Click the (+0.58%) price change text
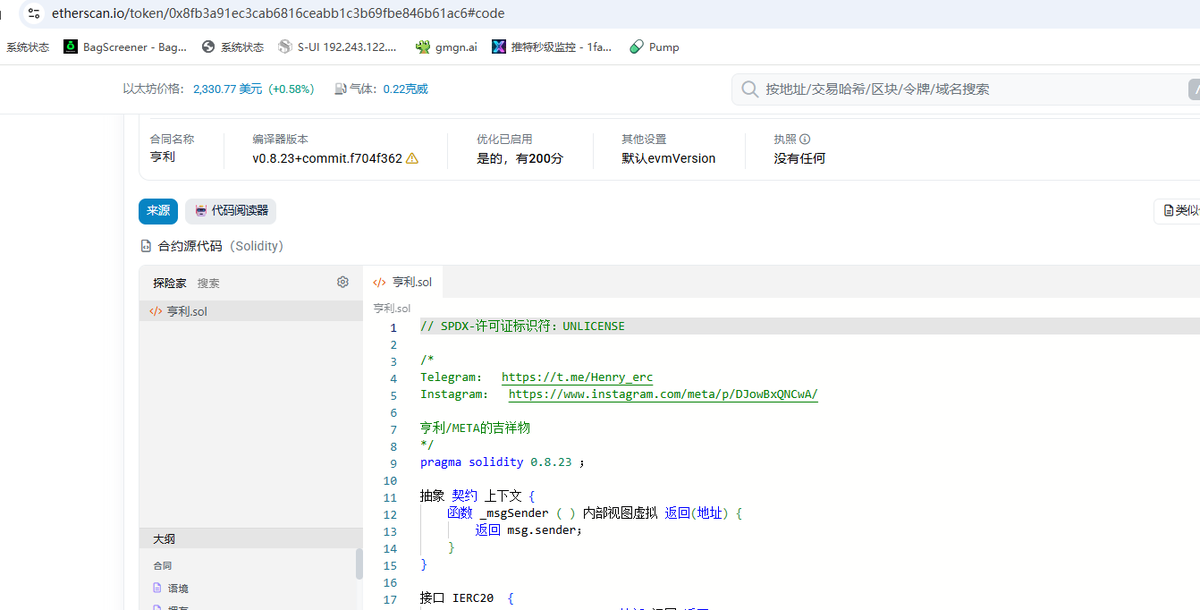The image size is (1200, 610). 291,89
